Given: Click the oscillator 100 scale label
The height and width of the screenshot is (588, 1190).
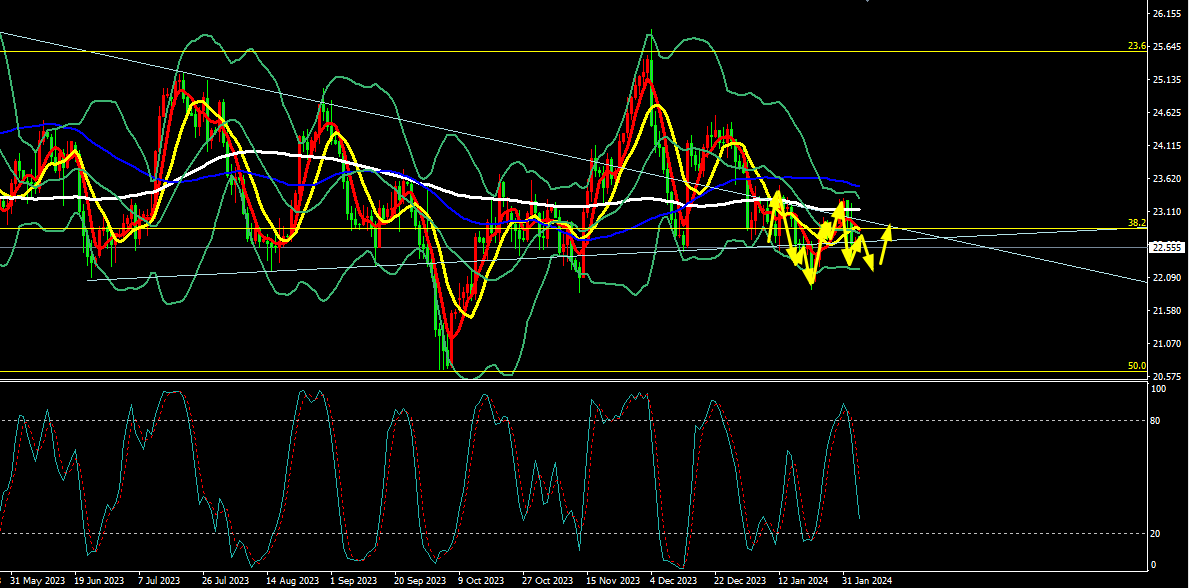Looking at the screenshot, I should point(1157,388).
